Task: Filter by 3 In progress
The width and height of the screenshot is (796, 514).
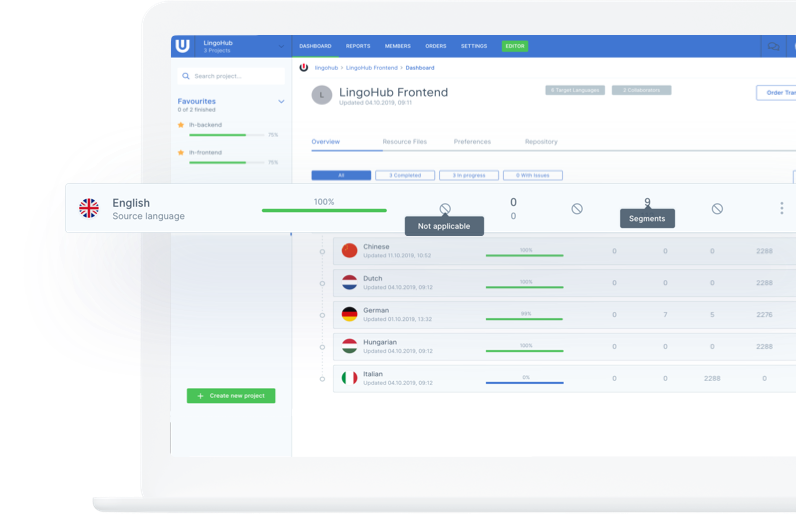Action: (x=469, y=175)
